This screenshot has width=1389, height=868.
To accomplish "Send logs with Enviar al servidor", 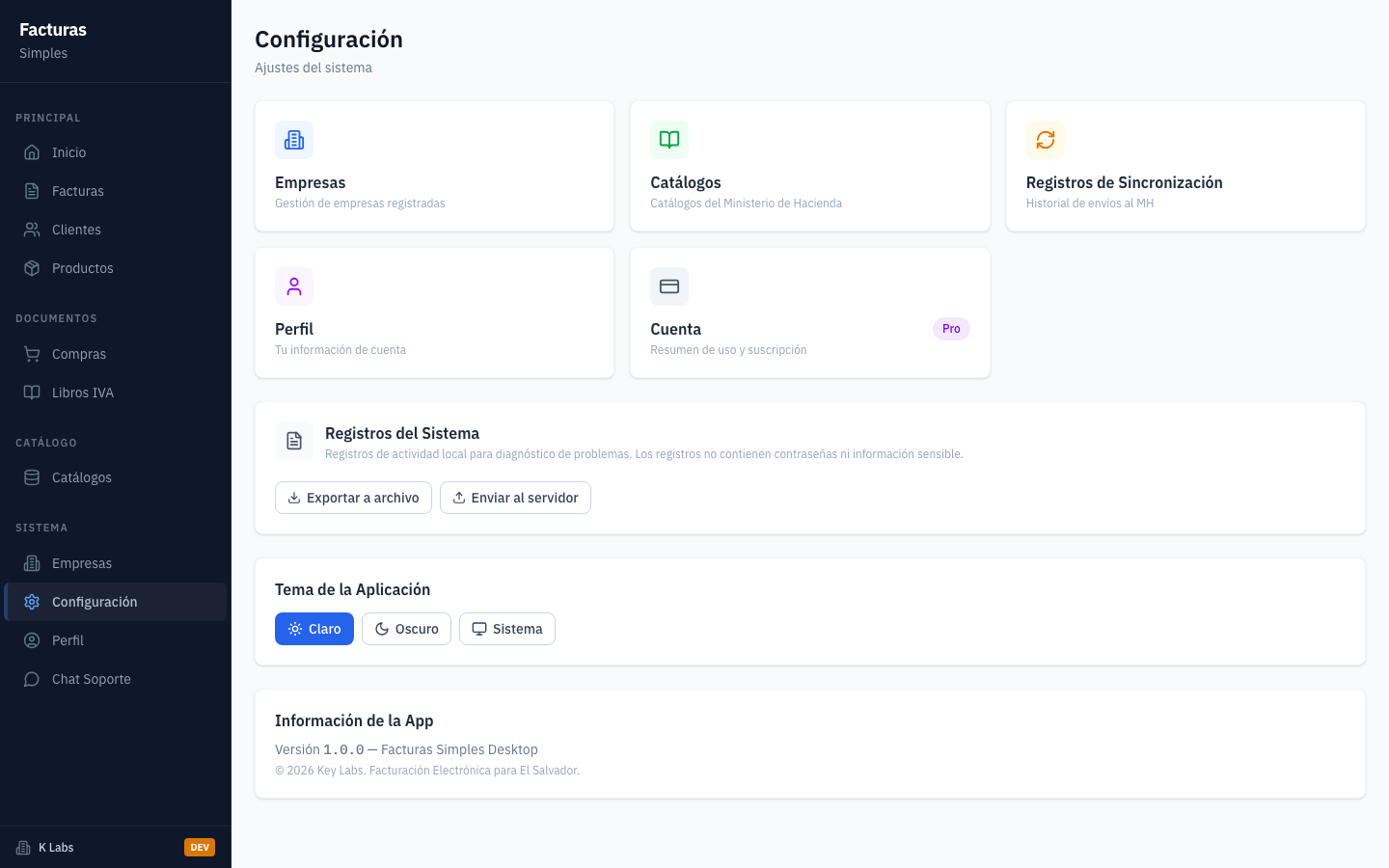I will 515,498.
